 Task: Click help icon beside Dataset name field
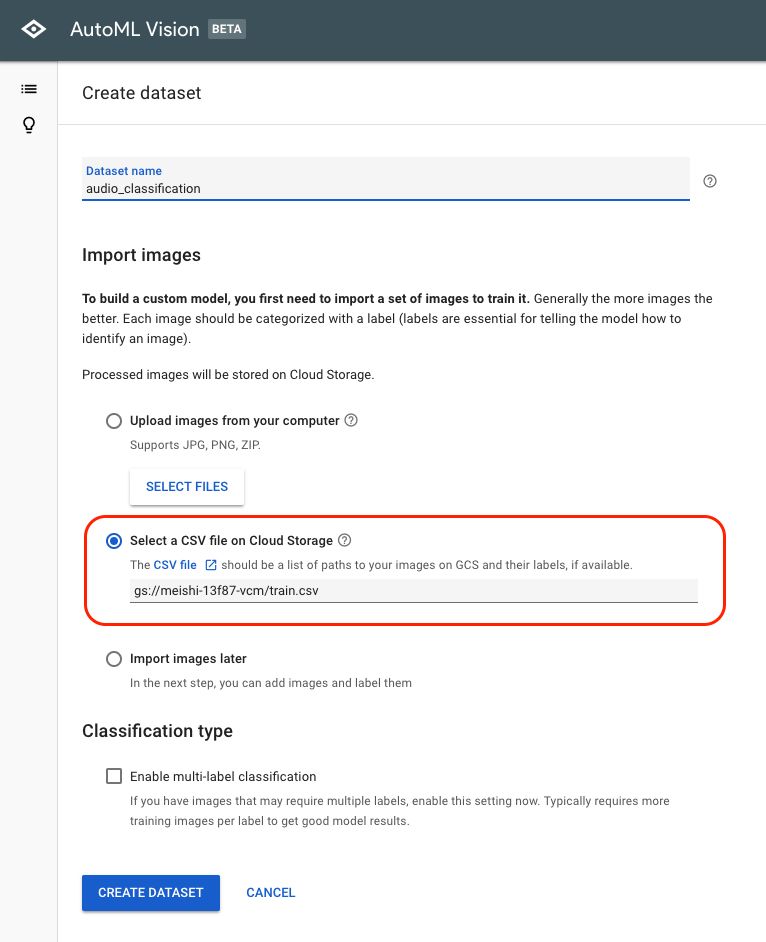(710, 181)
